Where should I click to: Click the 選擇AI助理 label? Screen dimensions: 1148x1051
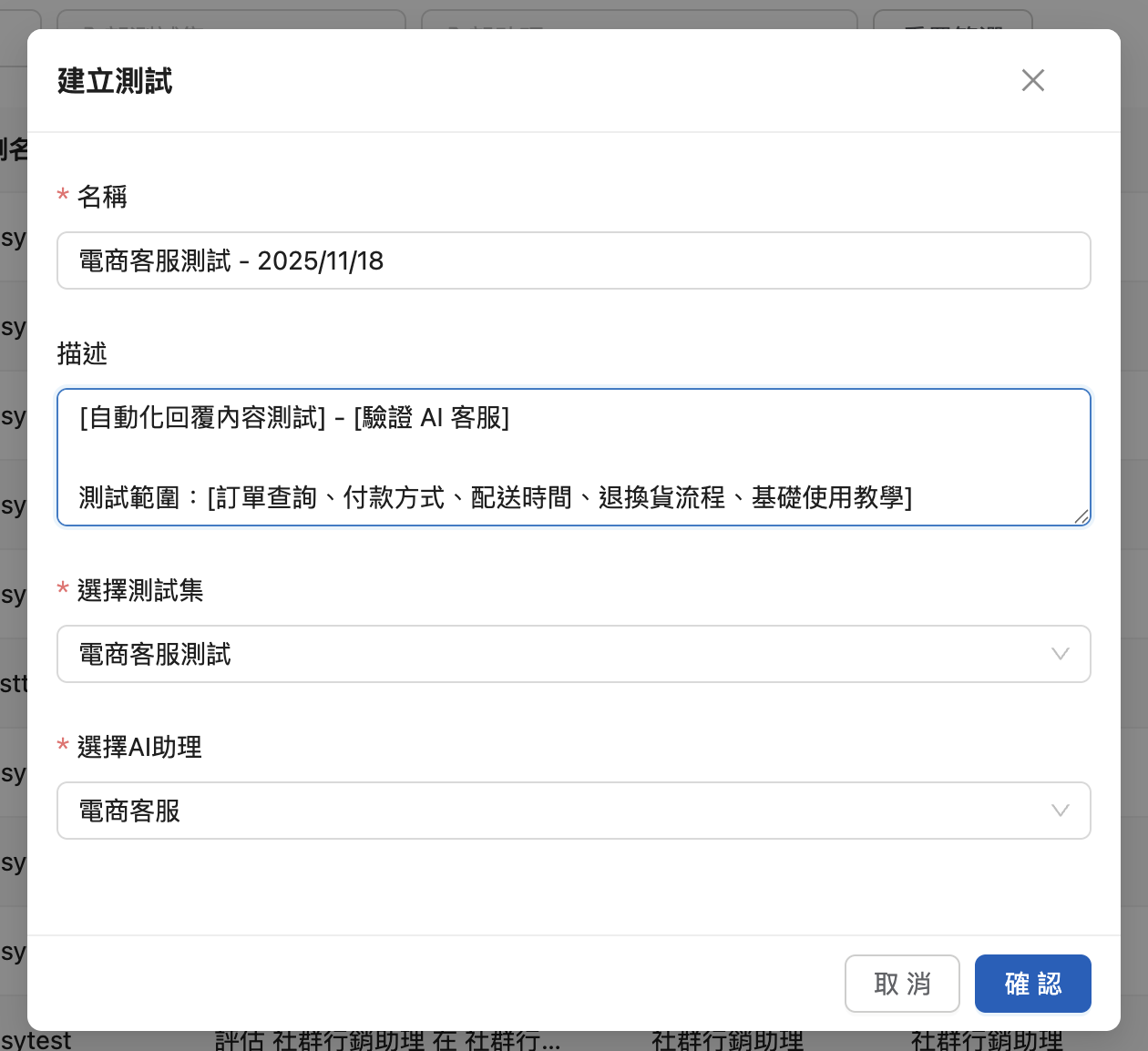point(139,747)
